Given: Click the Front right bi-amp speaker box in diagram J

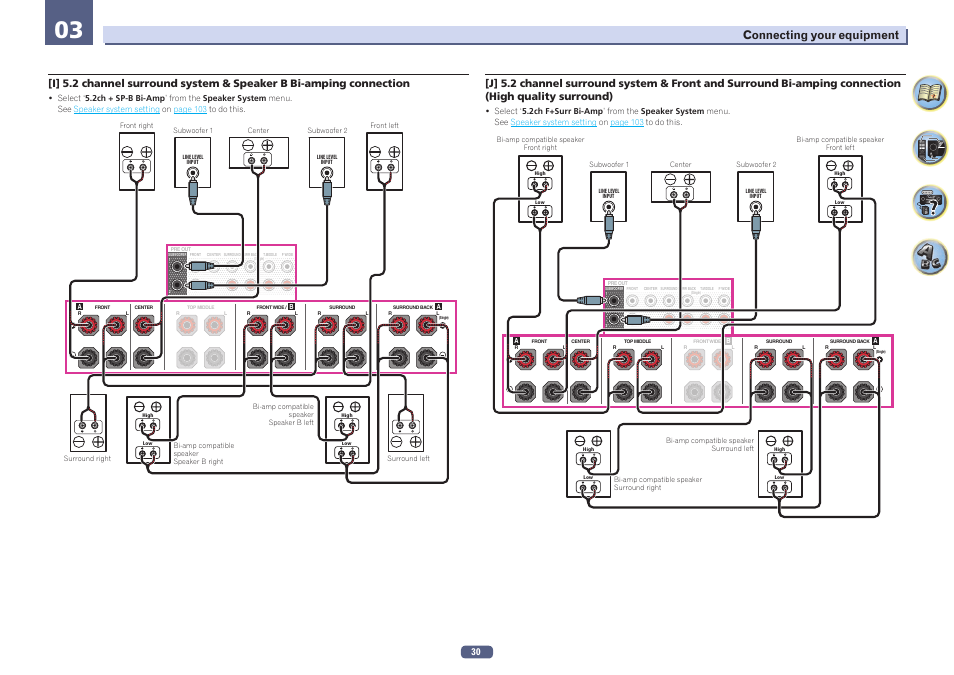Looking at the screenshot, I should [540, 189].
